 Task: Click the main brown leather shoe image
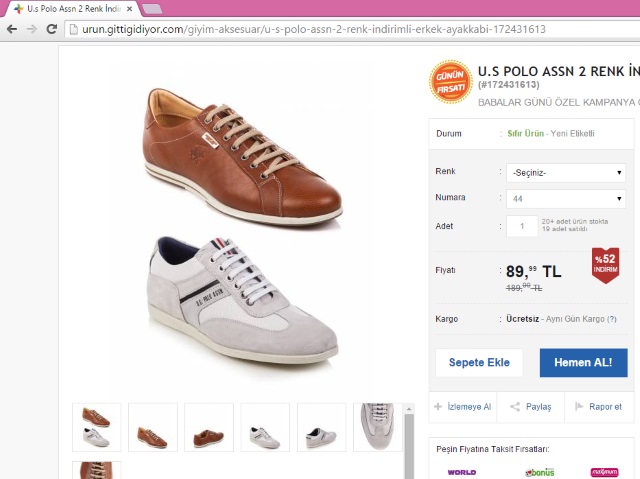click(243, 156)
